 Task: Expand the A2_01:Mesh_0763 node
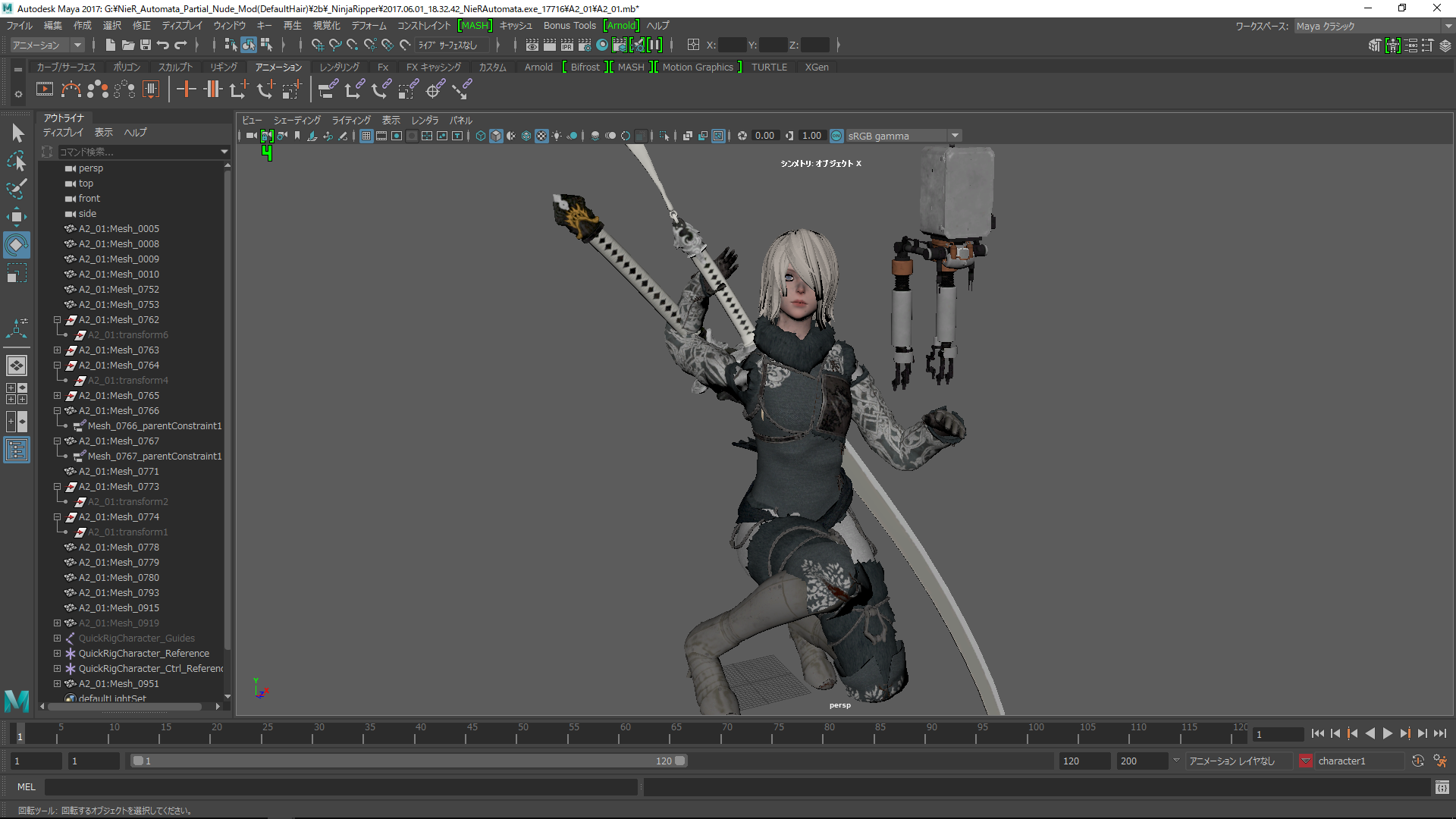(x=57, y=350)
